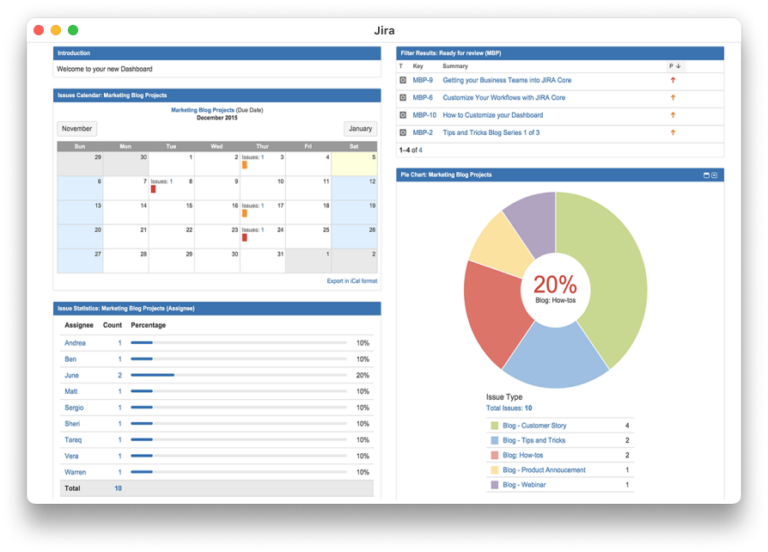Click the orange issue marker on December 3
Viewport: 768px width, 552px height.
(244, 165)
